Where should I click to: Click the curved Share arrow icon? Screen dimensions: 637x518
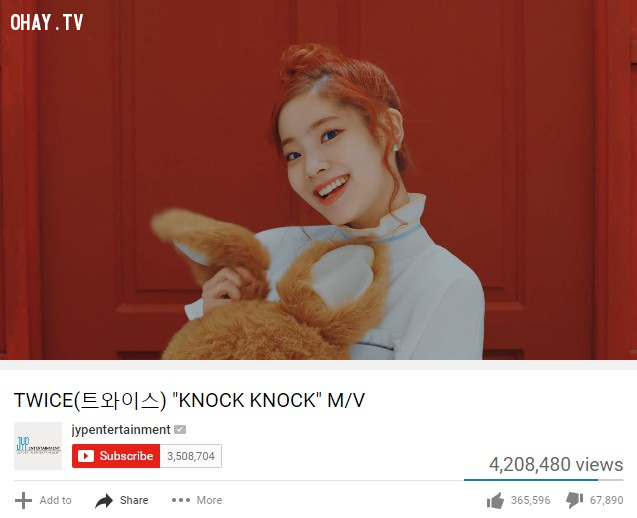click(x=104, y=501)
